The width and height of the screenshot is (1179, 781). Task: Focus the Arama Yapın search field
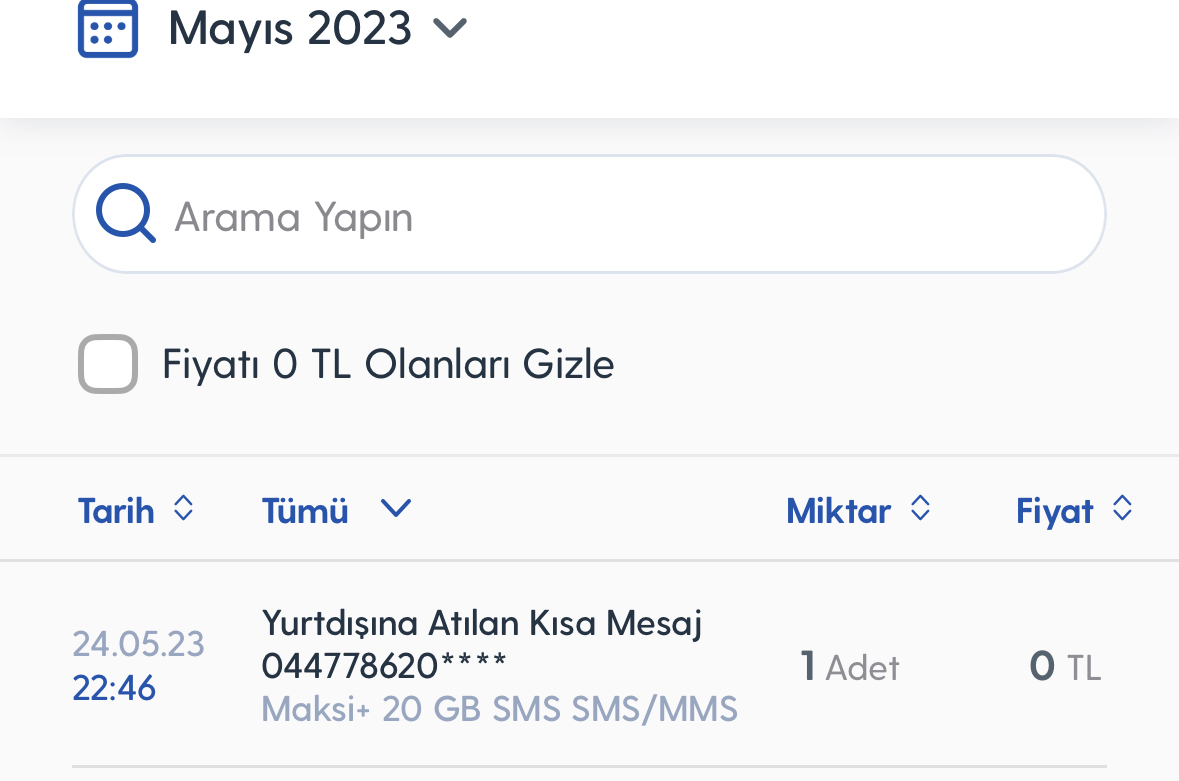[x=589, y=214]
